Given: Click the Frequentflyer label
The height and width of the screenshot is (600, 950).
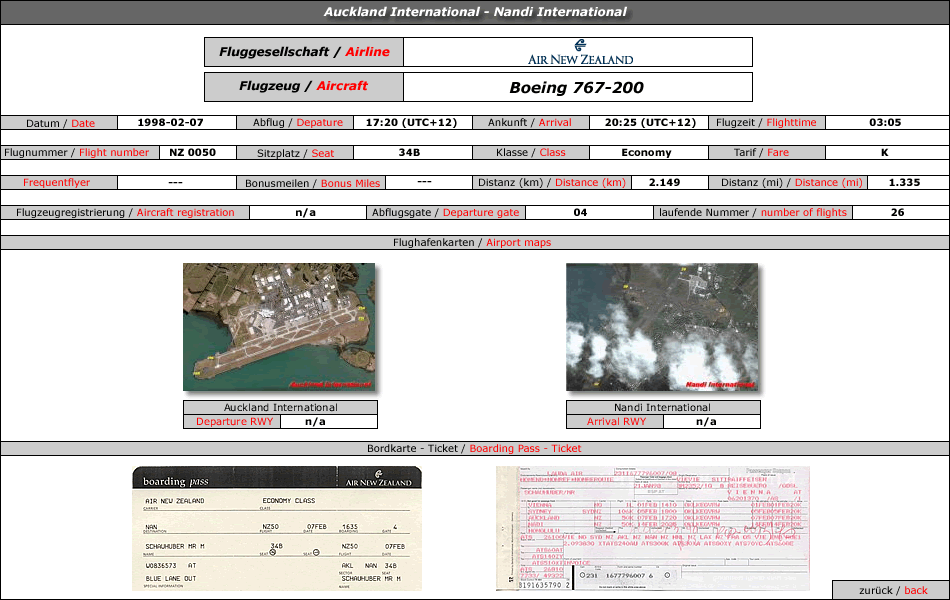Looking at the screenshot, I should click(59, 182).
